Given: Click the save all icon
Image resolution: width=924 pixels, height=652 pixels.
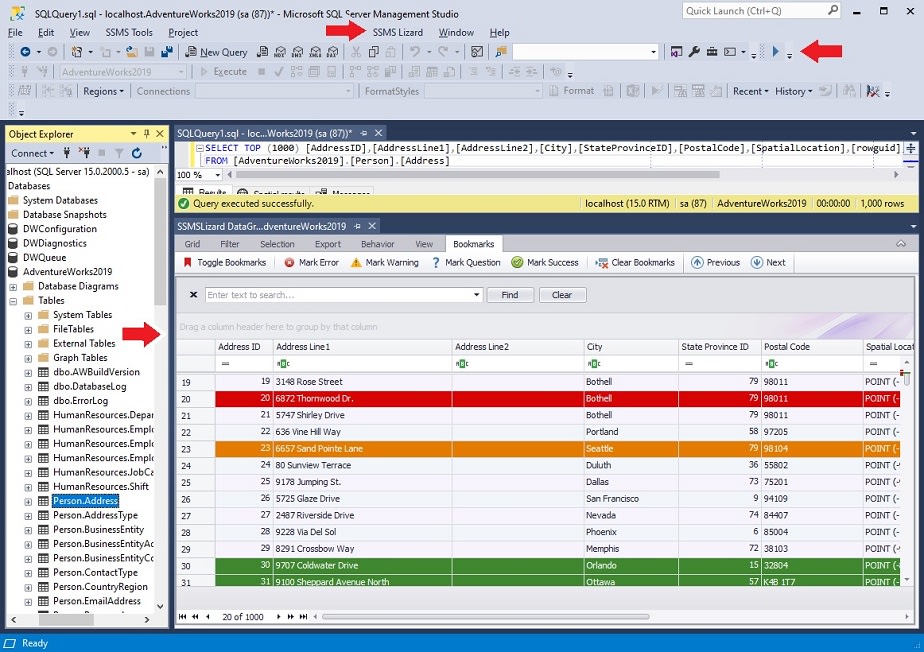Looking at the screenshot, I should click(167, 52).
